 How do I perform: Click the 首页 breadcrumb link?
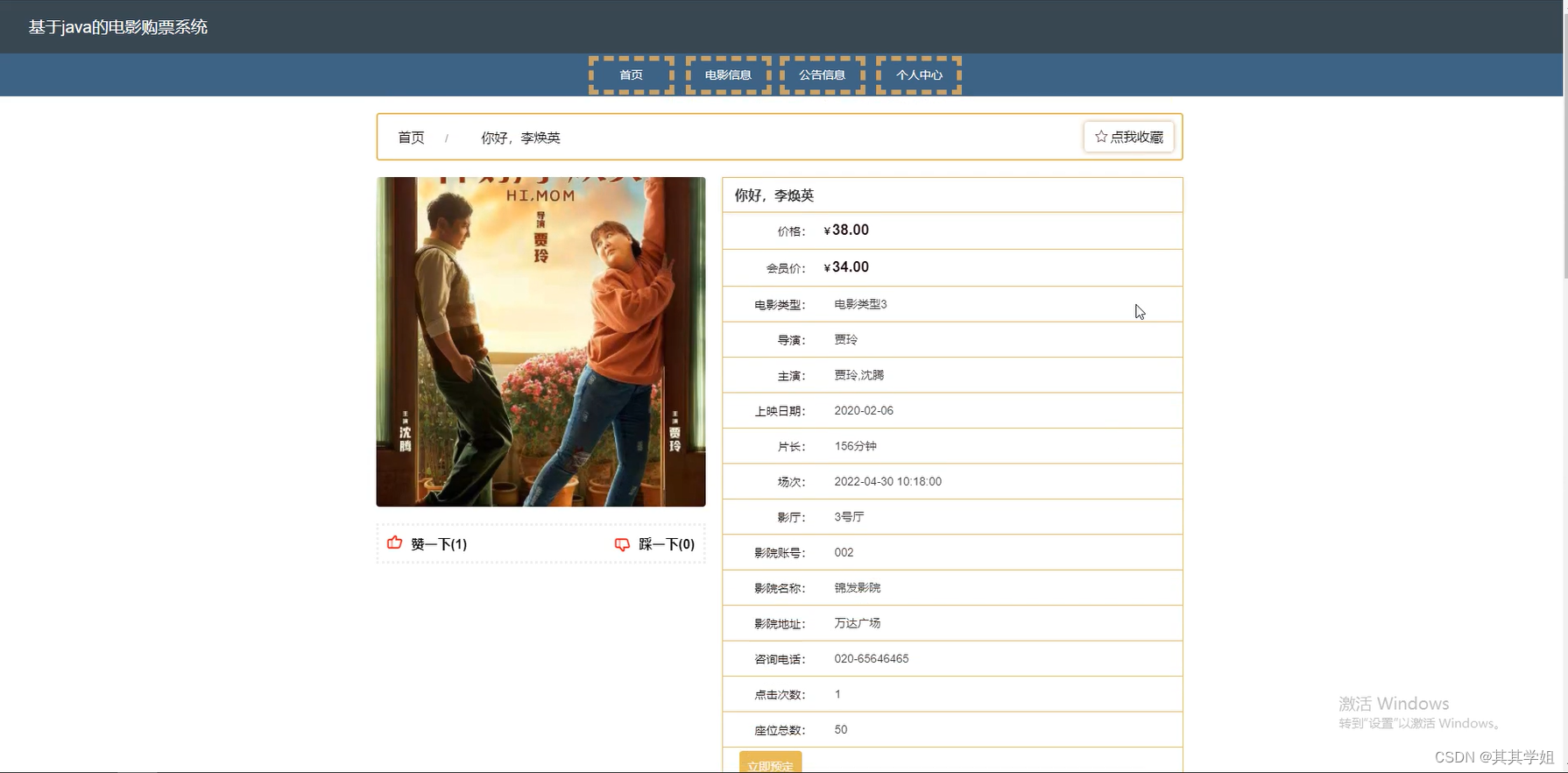point(411,138)
